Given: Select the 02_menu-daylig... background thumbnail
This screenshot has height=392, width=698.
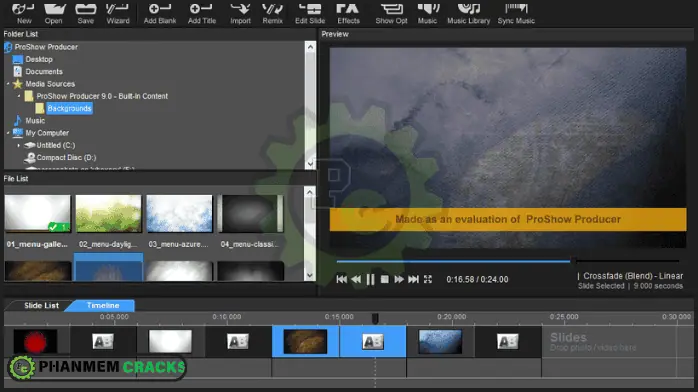Looking at the screenshot, I should [x=109, y=214].
